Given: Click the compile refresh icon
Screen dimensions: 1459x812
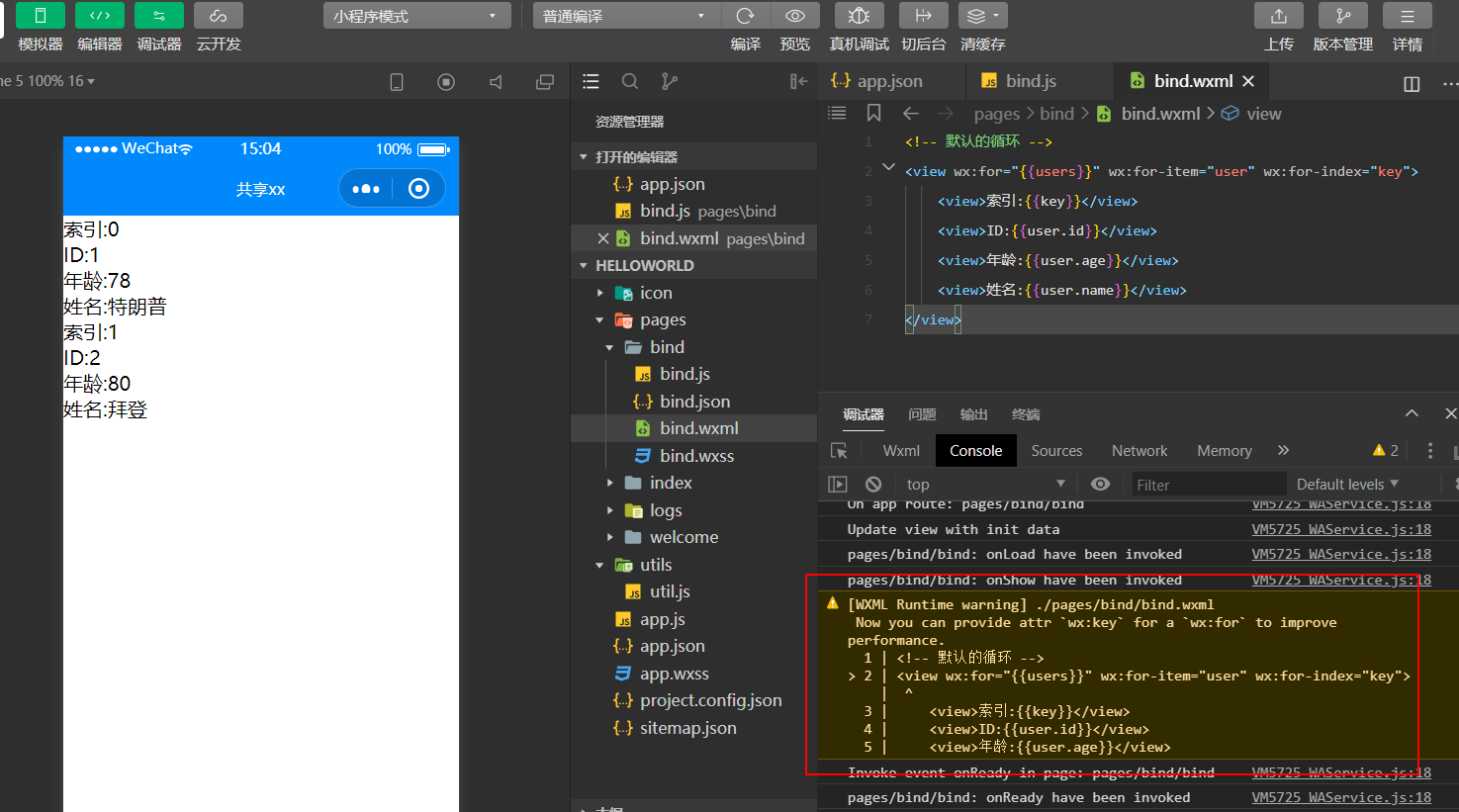Looking at the screenshot, I should coord(746,16).
